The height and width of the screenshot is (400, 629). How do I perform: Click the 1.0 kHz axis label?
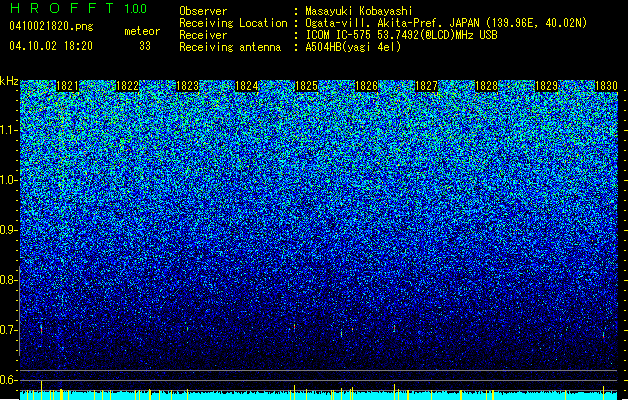tap(8, 180)
